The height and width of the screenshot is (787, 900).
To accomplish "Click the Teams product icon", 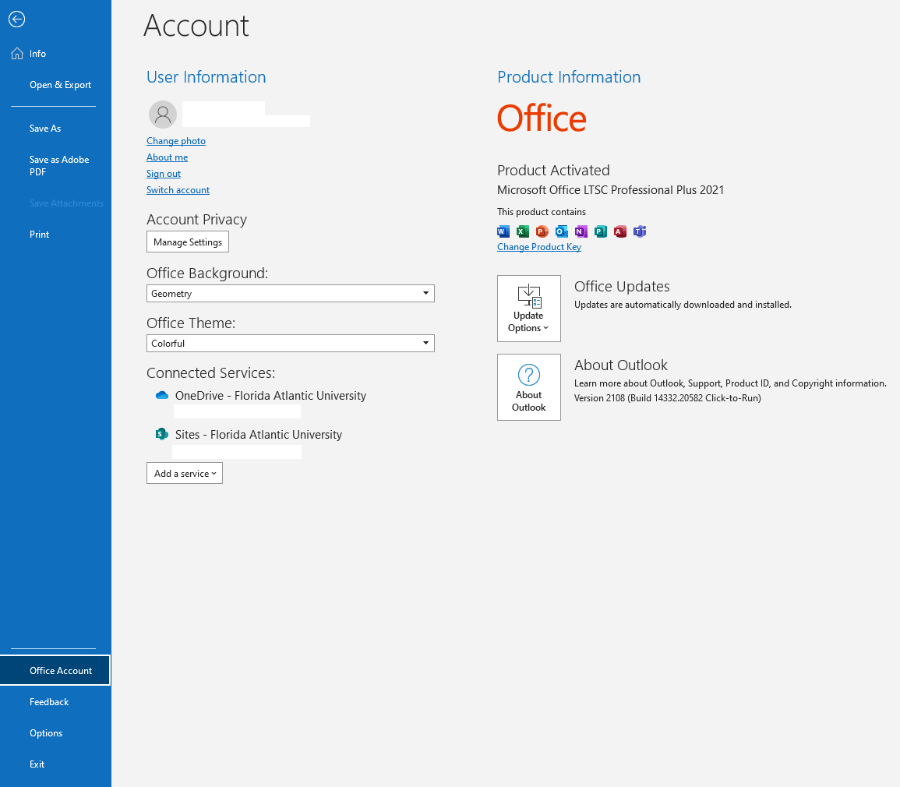I will pyautogui.click(x=639, y=231).
